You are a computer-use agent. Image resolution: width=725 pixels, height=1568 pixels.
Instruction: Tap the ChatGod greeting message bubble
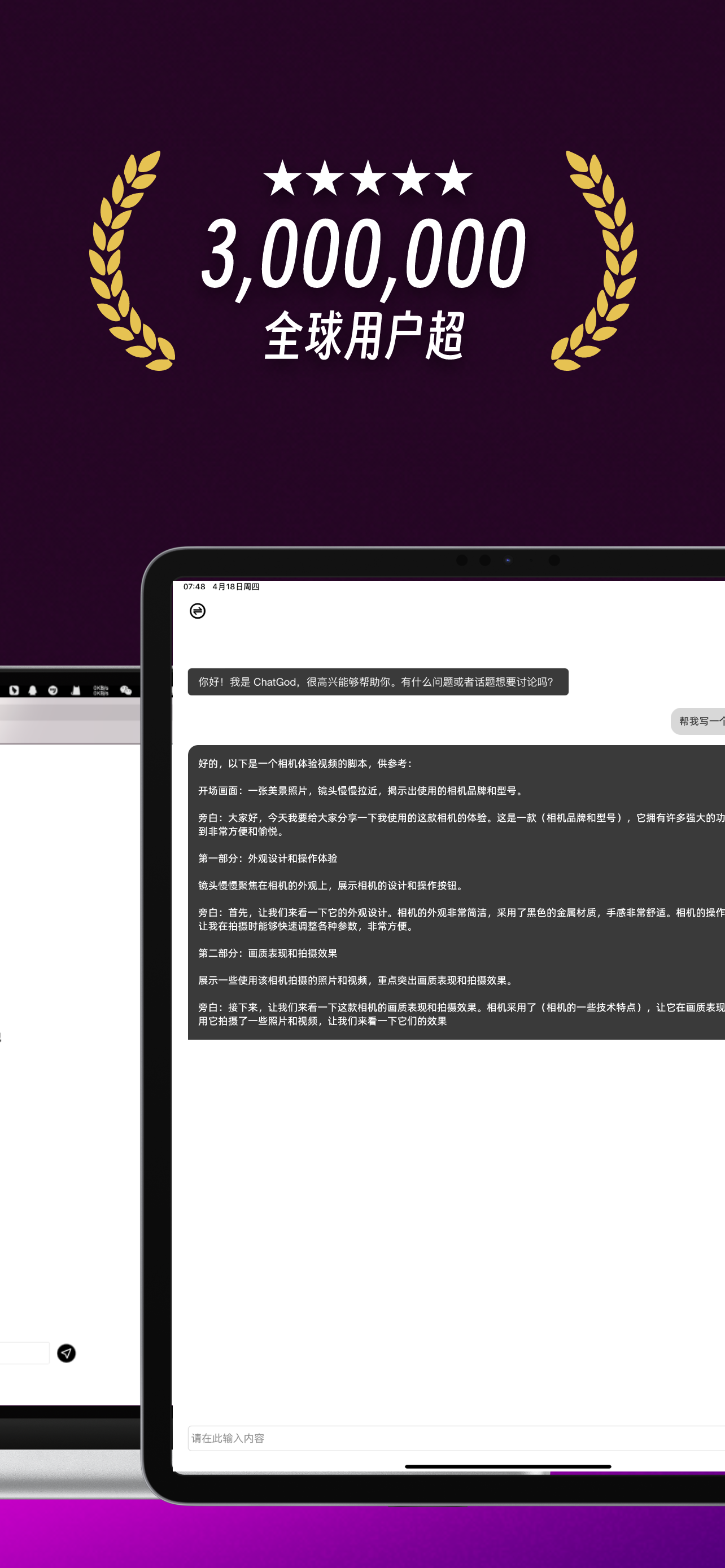coord(378,682)
